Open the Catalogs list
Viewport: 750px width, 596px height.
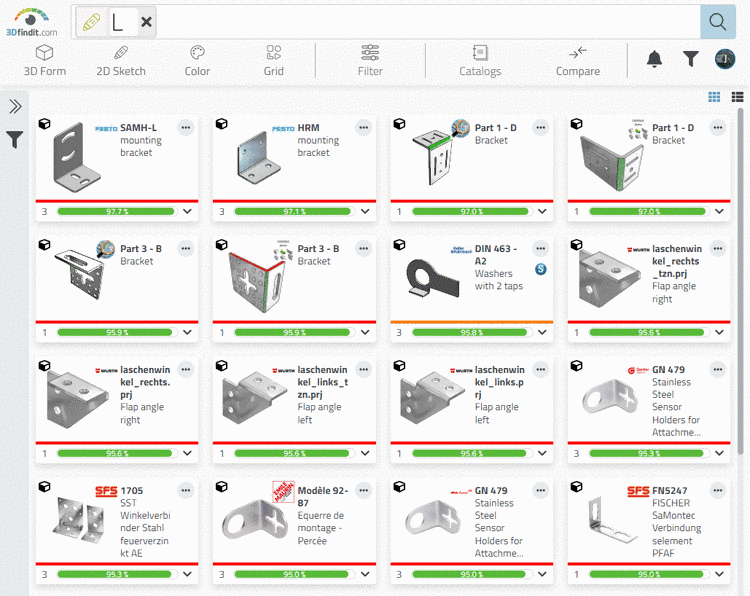click(x=480, y=61)
